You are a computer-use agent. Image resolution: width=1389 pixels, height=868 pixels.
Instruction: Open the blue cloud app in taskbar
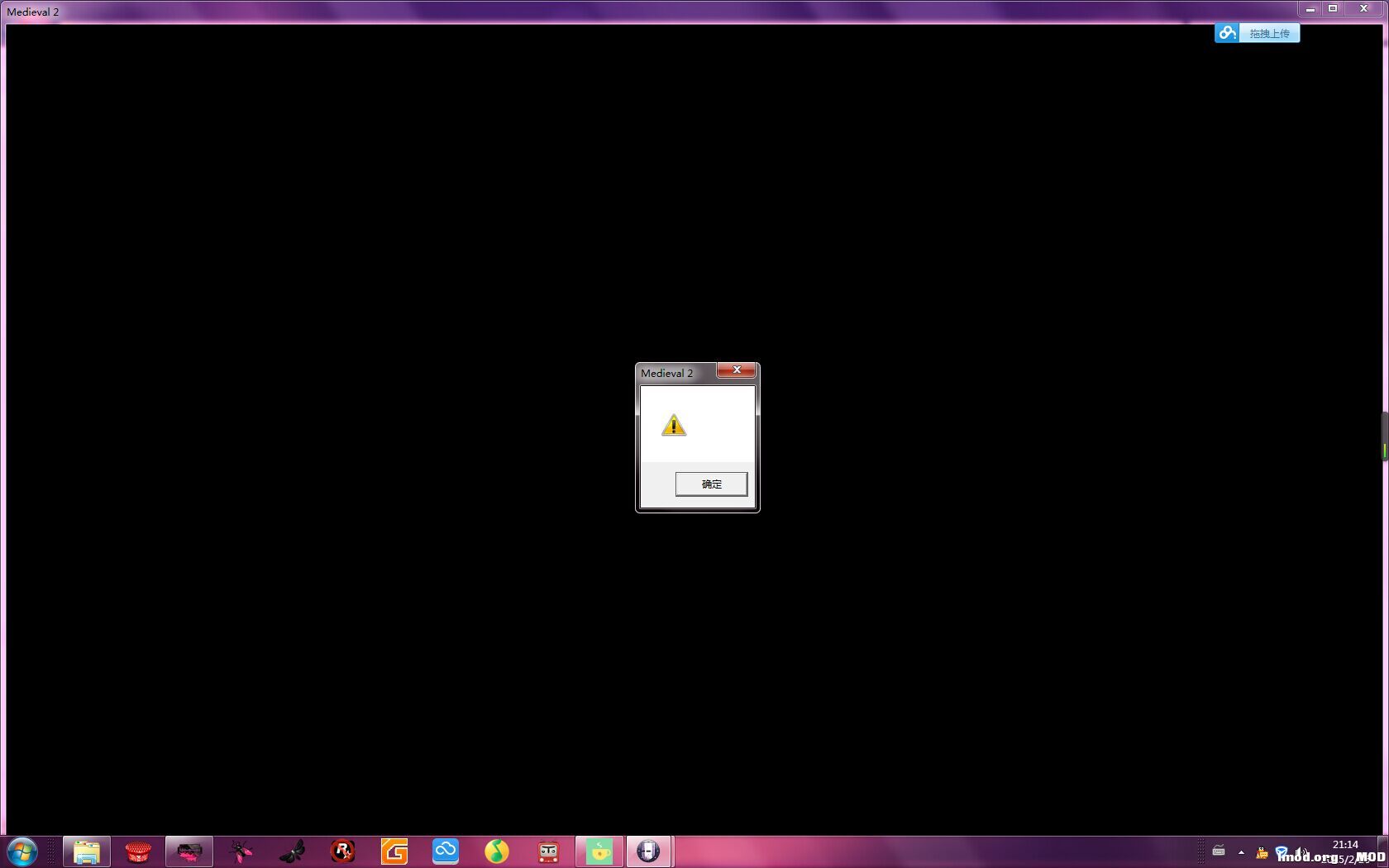coord(446,851)
